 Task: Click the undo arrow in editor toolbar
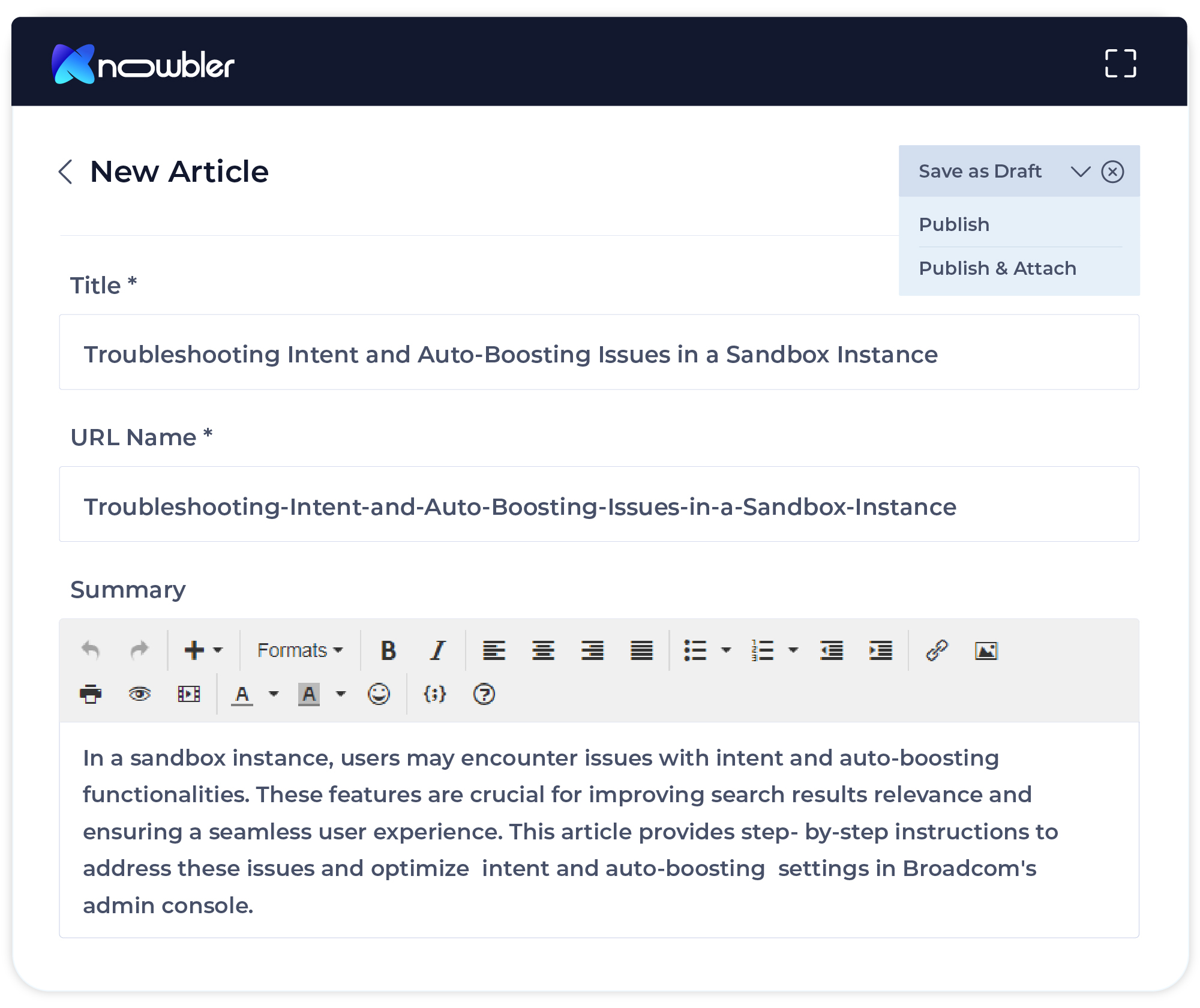tap(91, 650)
